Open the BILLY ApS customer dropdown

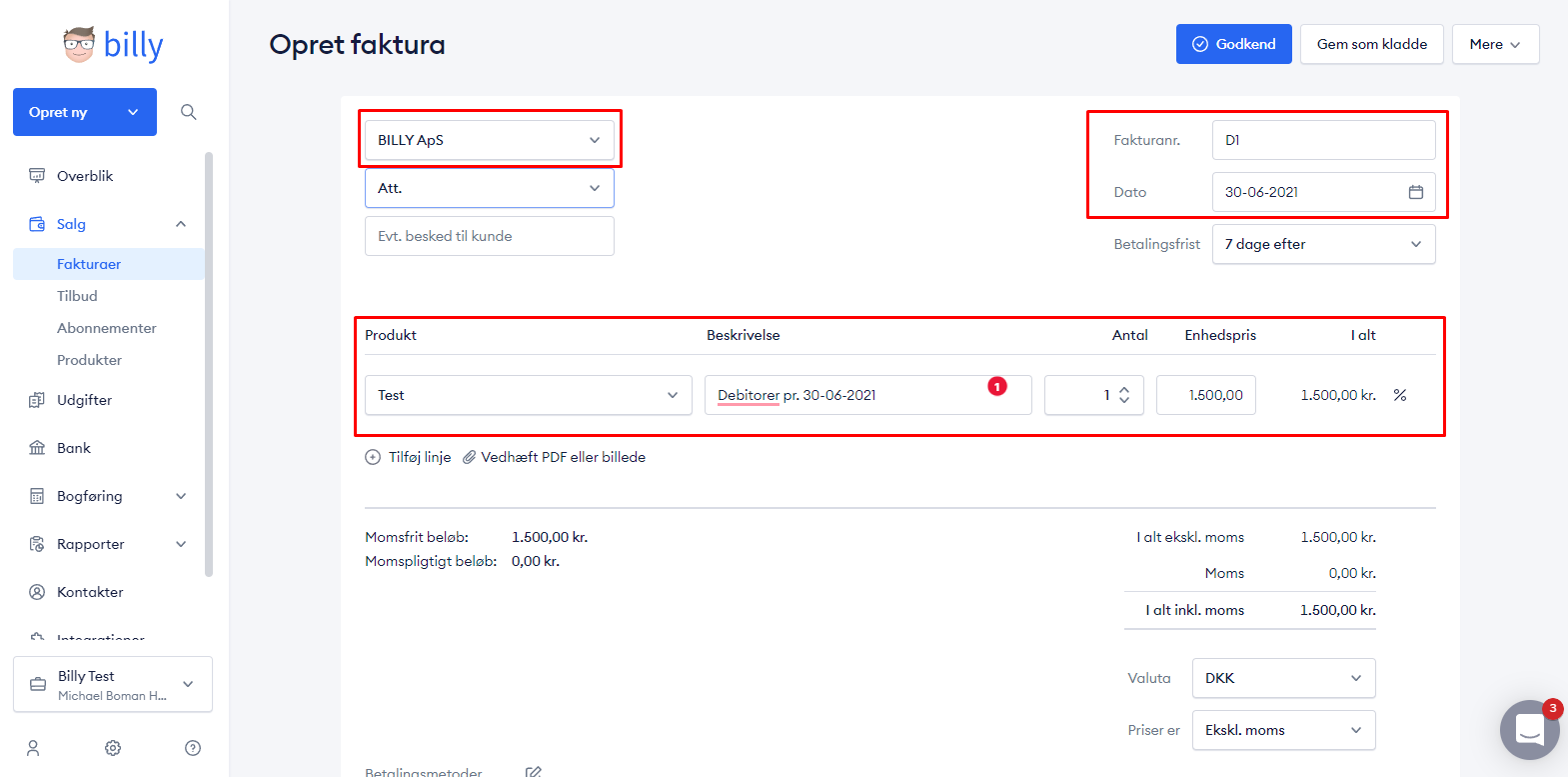(490, 140)
